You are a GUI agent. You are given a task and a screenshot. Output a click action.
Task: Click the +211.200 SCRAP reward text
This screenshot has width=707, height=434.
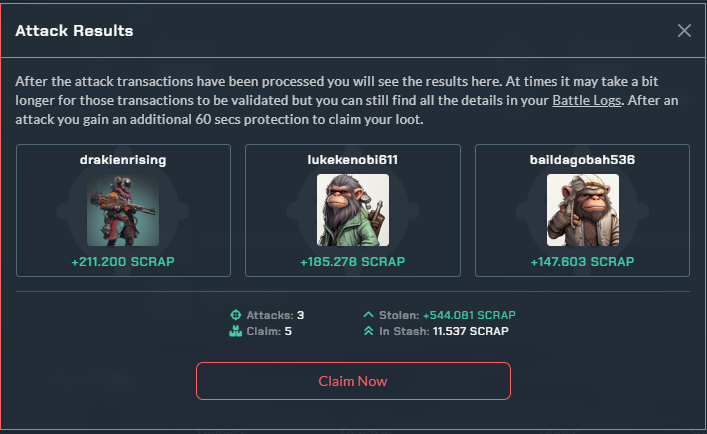point(123,261)
